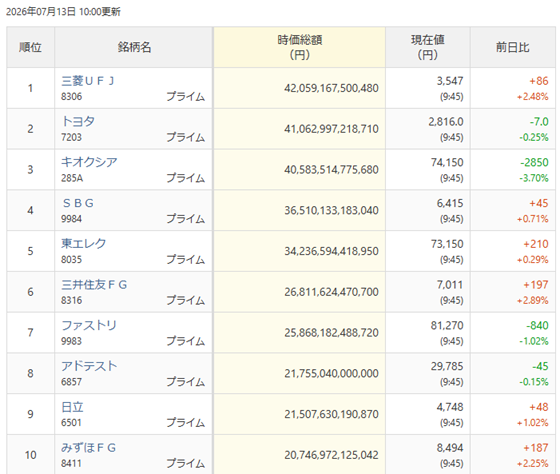
Task: Select market cap 36,510,133,183,040
Action: click(x=331, y=210)
